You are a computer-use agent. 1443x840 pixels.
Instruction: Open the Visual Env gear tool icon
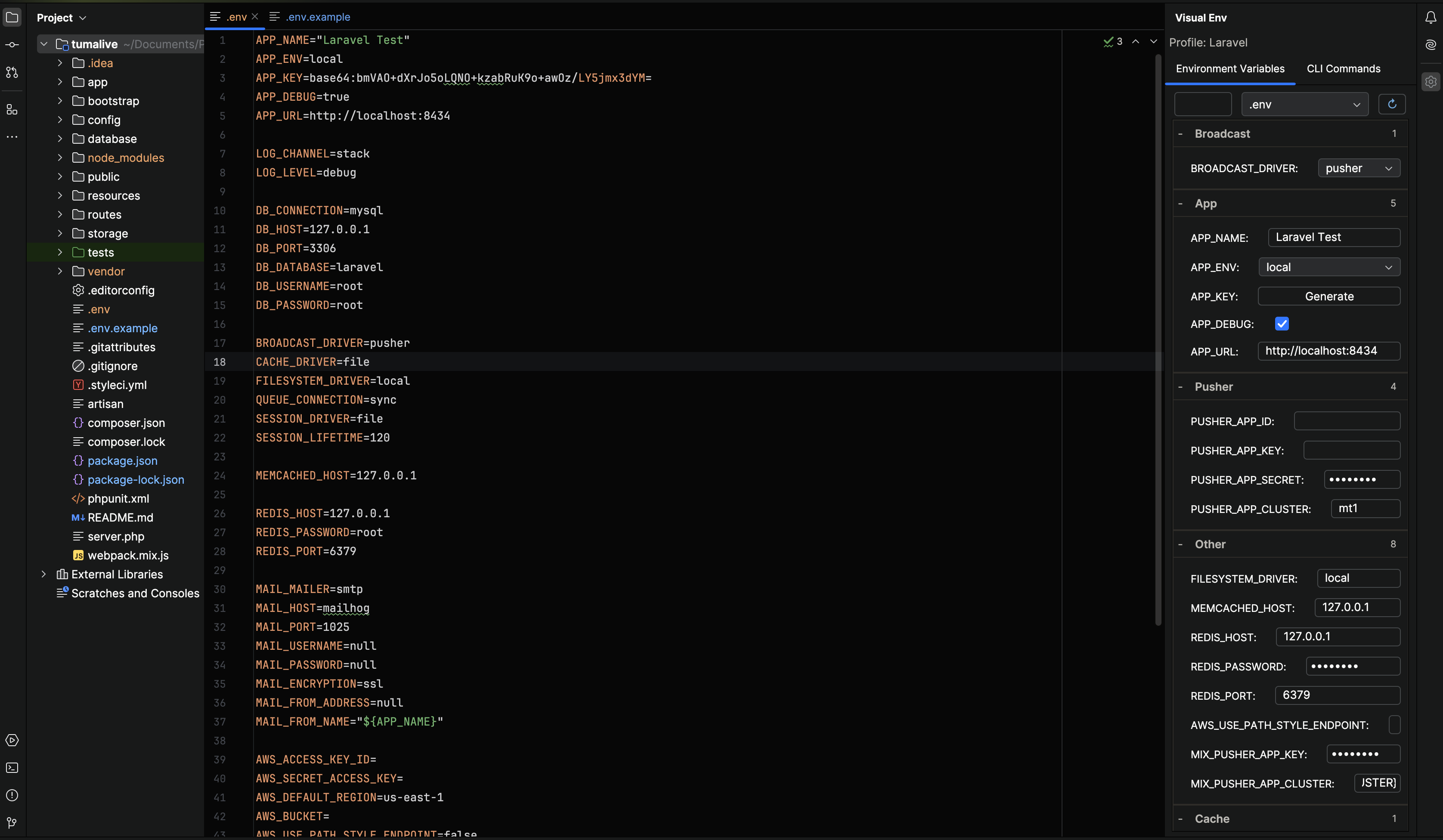coord(1431,81)
